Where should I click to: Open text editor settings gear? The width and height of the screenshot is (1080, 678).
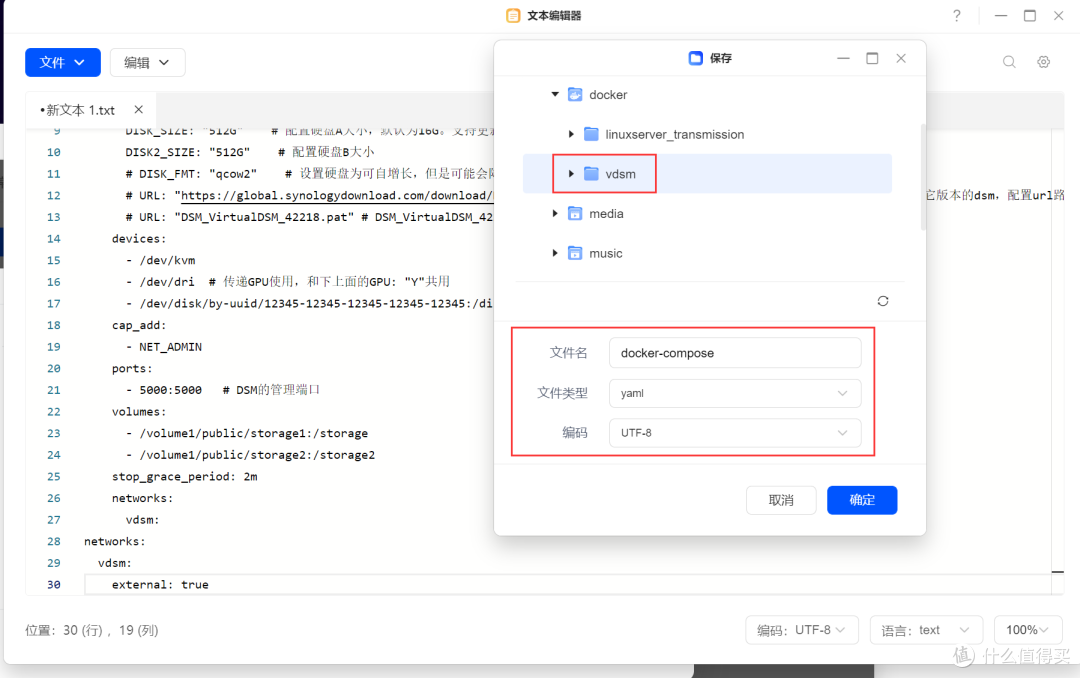(x=1043, y=62)
